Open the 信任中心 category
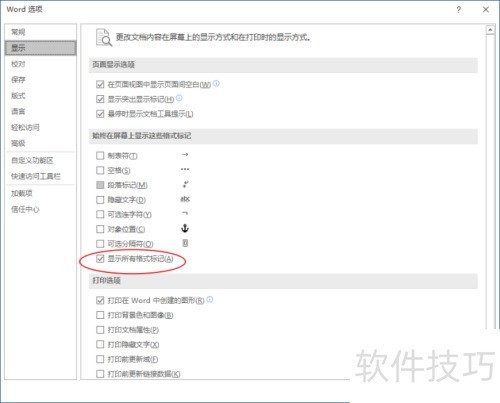This screenshot has width=500, height=403. point(40,209)
